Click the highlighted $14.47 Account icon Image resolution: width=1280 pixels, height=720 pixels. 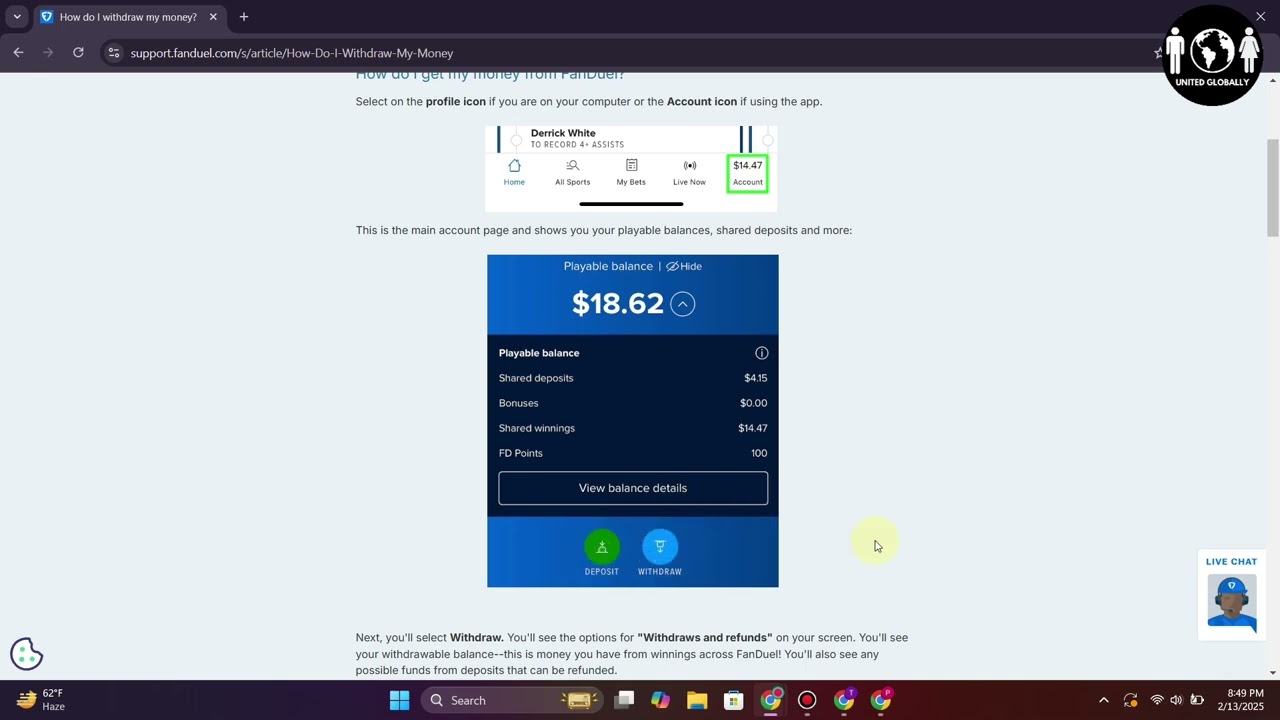748,172
